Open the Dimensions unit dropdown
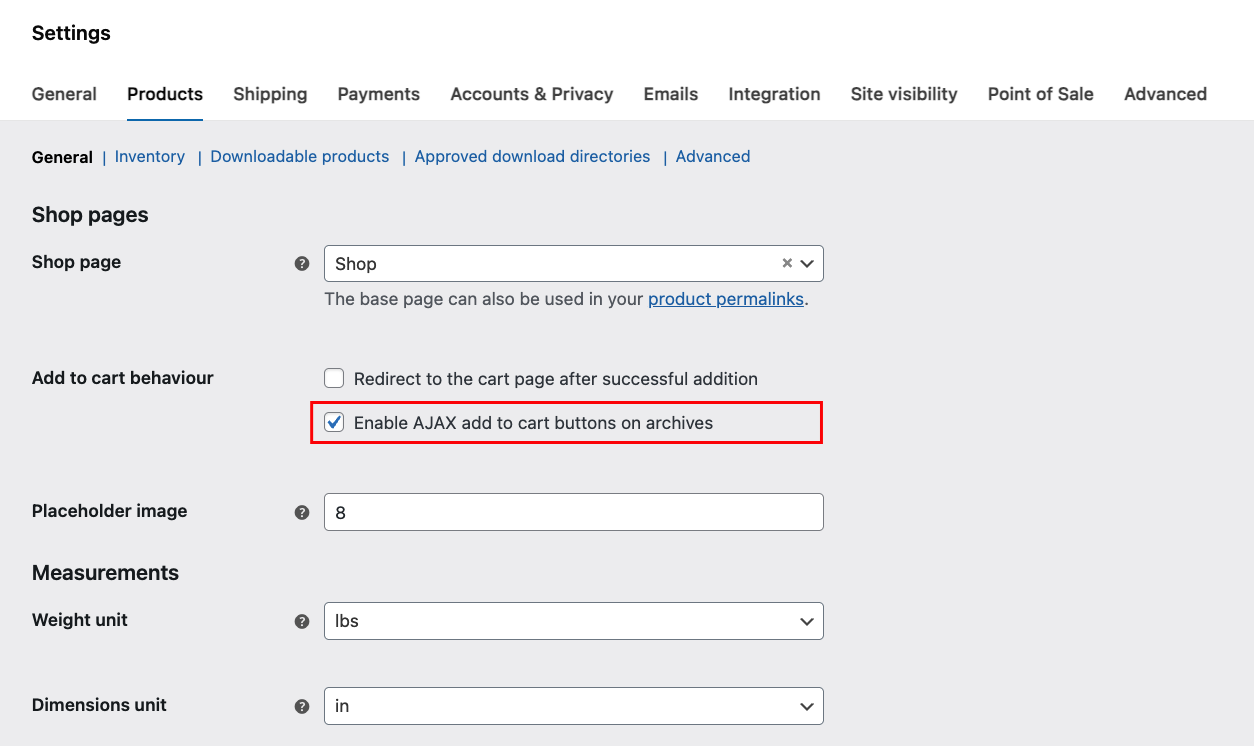Screen dimensions: 1254x746 574,705
